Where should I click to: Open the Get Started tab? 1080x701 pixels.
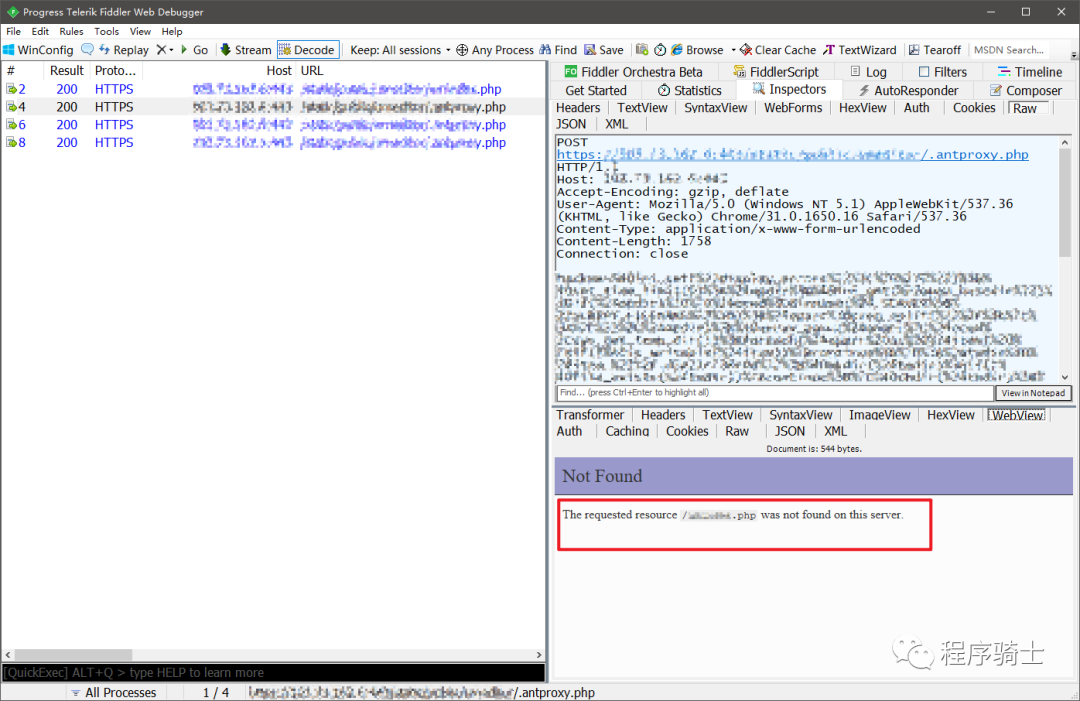coord(596,90)
